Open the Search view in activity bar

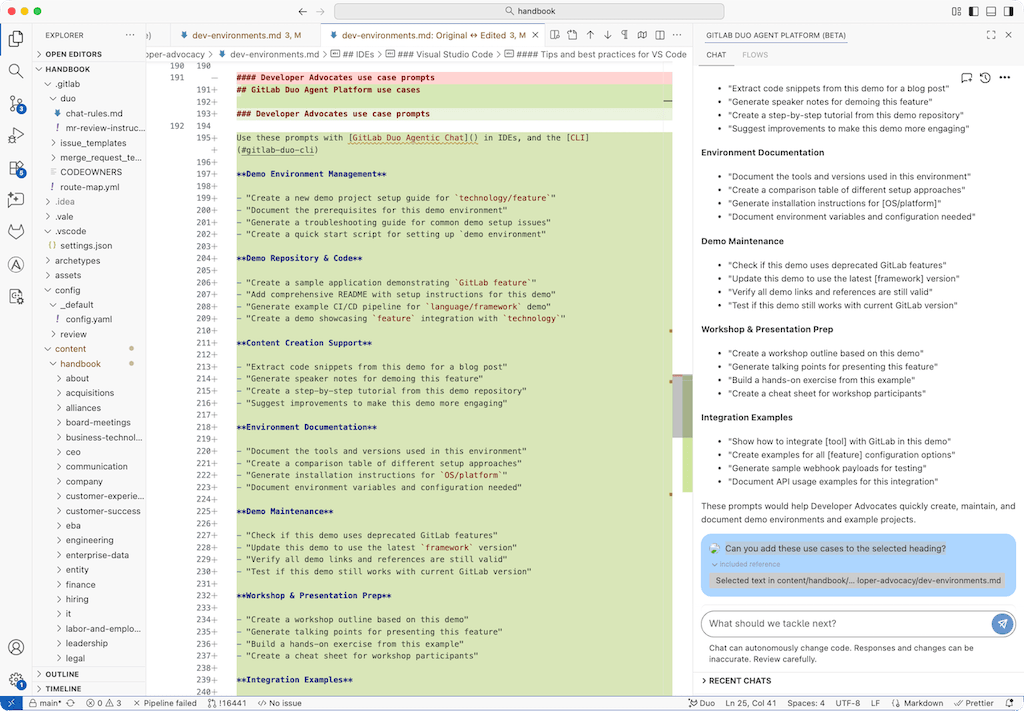coord(16,71)
